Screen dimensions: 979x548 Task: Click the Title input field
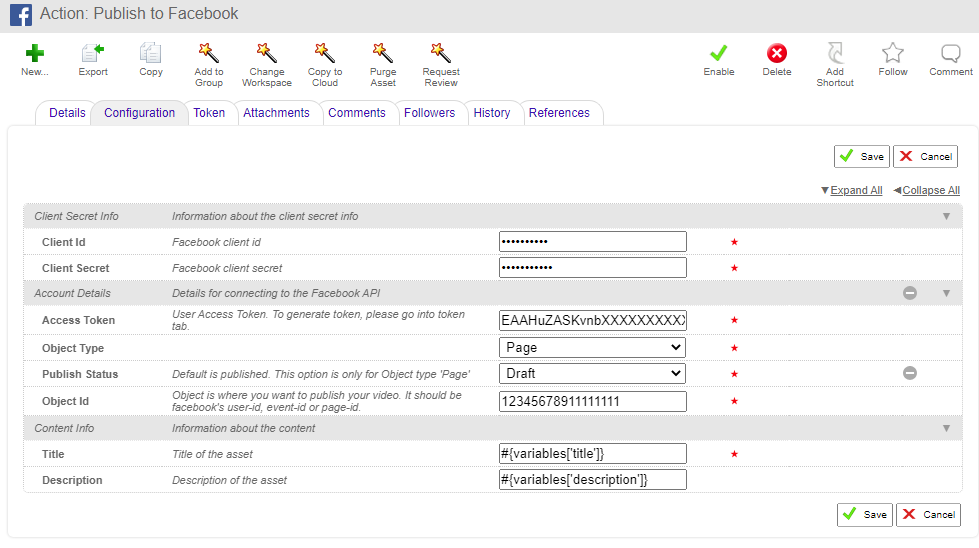pyautogui.click(x=593, y=454)
